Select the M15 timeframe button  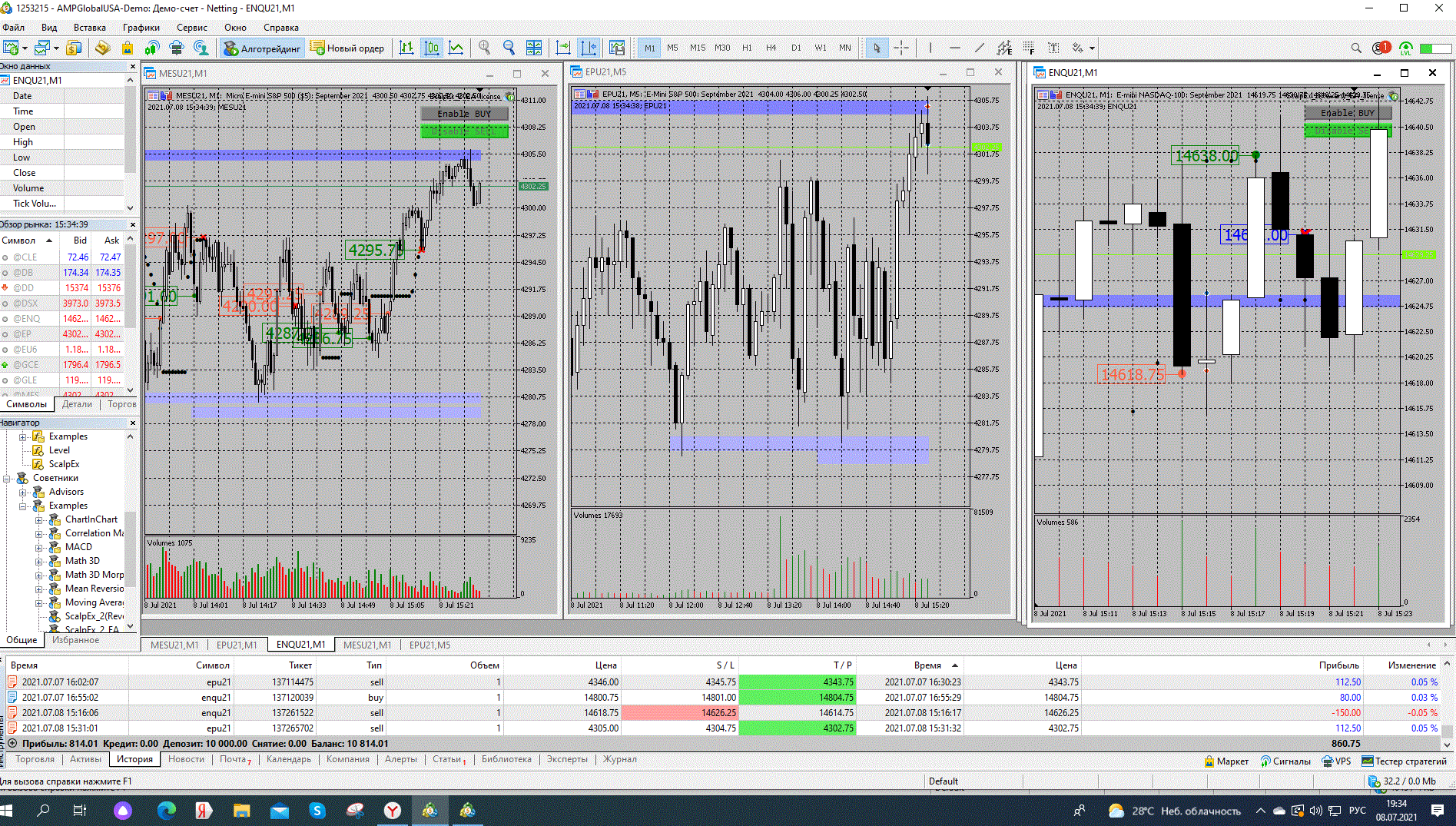(x=697, y=48)
